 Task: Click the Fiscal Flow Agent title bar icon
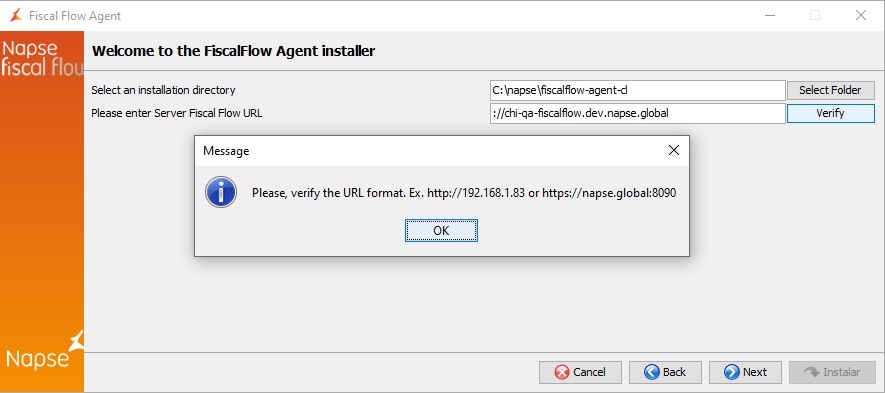(x=16, y=15)
